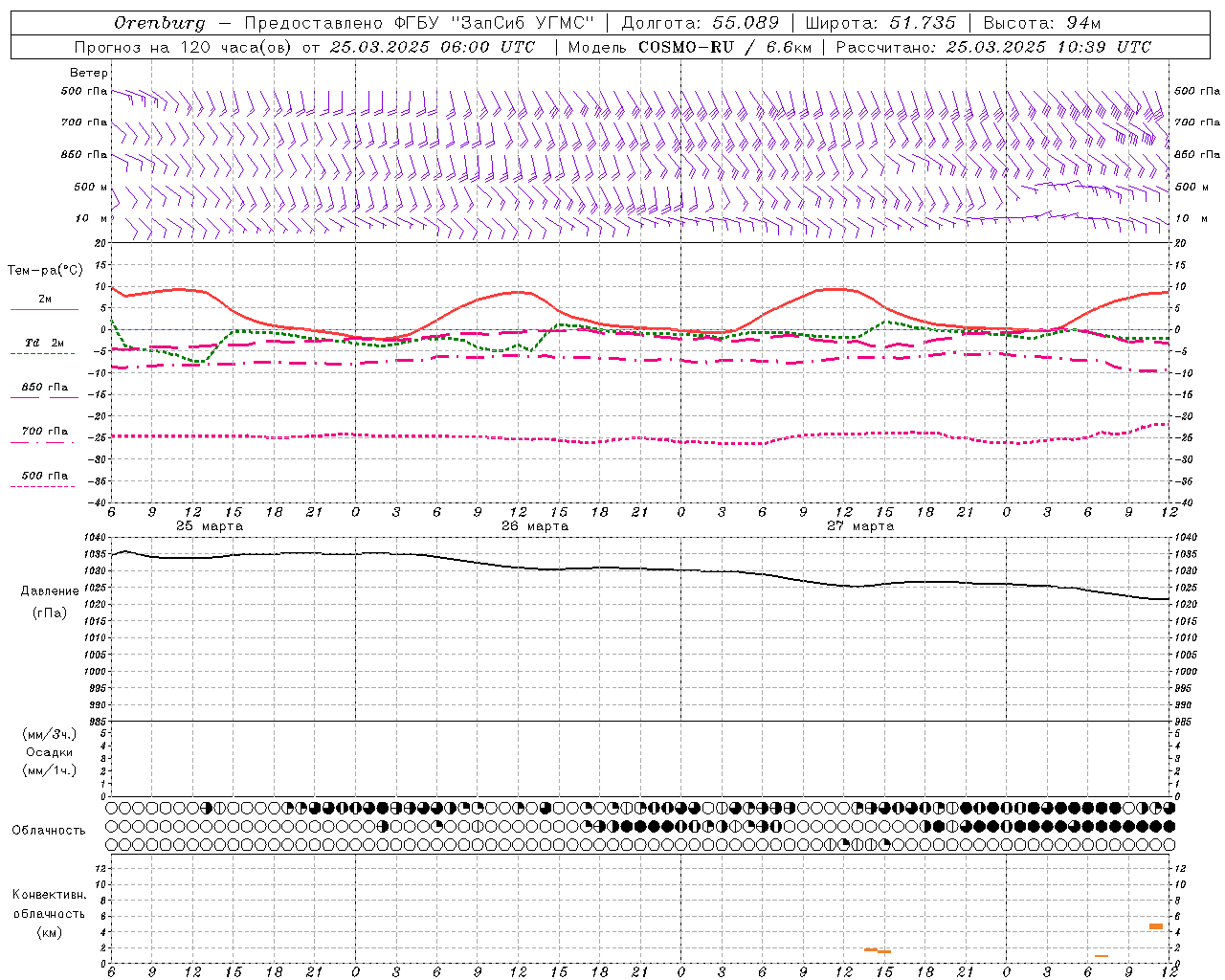Select the 'Модель COSMO-RU / 6.6км' text
This screenshot has width=1225, height=980.
click(x=689, y=47)
